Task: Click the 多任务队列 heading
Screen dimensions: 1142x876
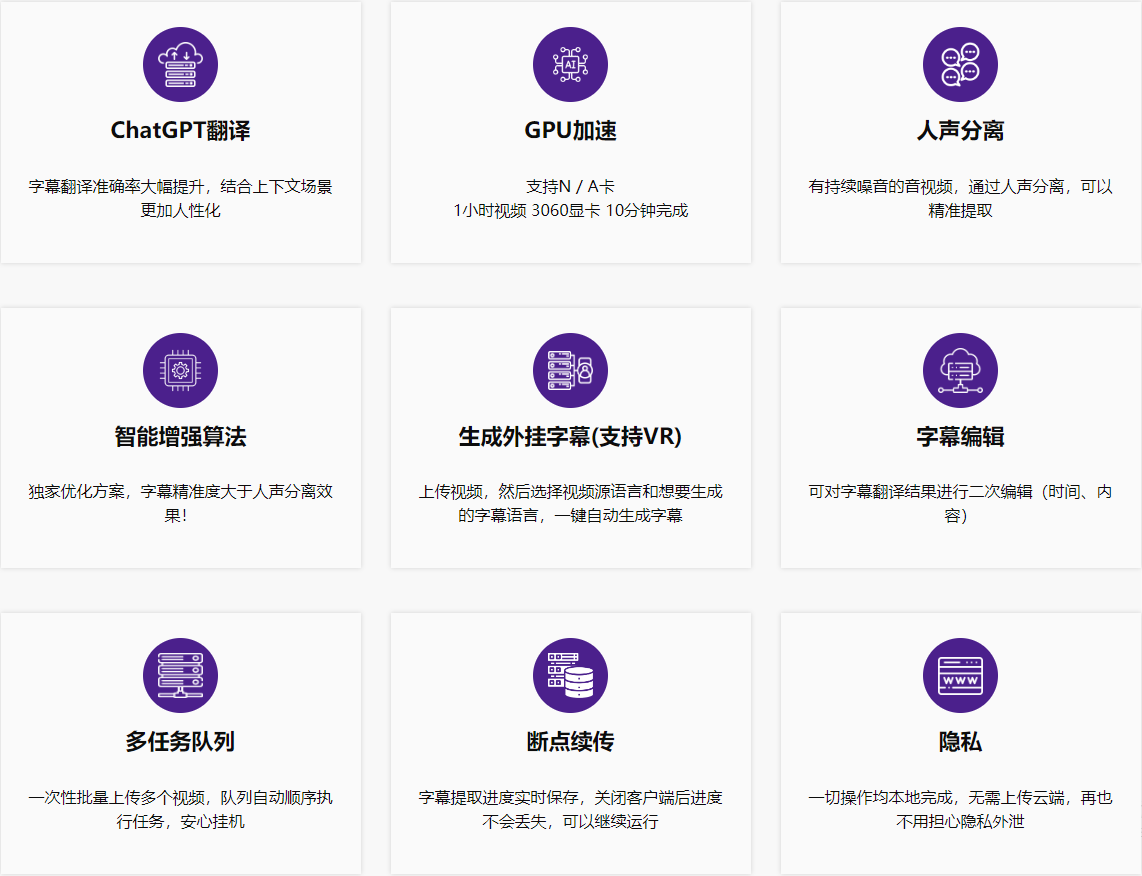Action: (180, 740)
